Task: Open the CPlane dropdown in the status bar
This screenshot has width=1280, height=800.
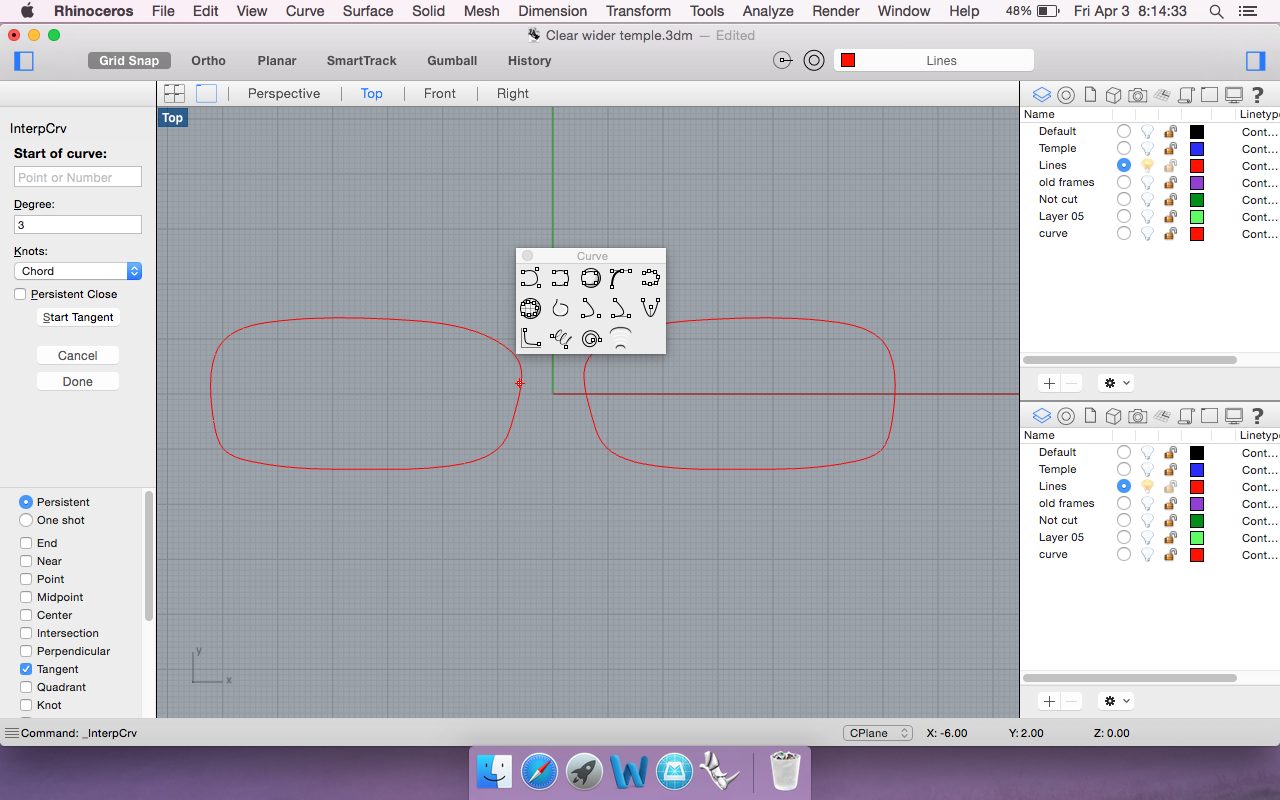Action: pos(878,732)
